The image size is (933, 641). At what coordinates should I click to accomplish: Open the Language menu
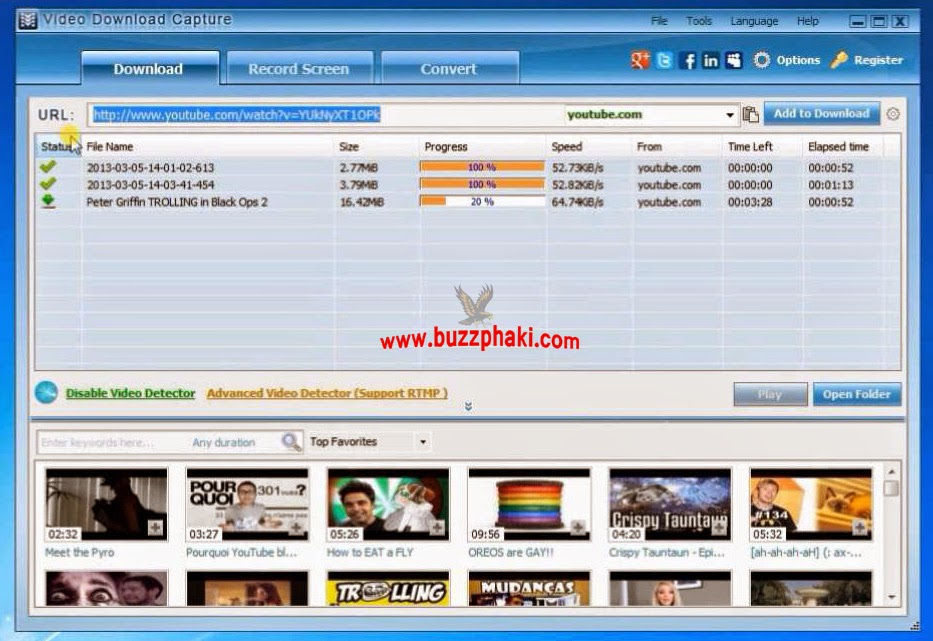tap(754, 21)
